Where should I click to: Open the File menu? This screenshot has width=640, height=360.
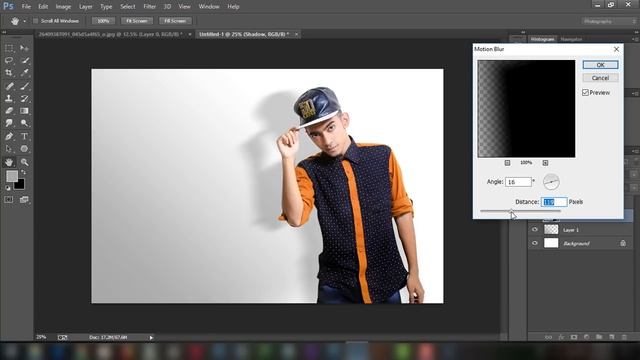tap(26, 7)
